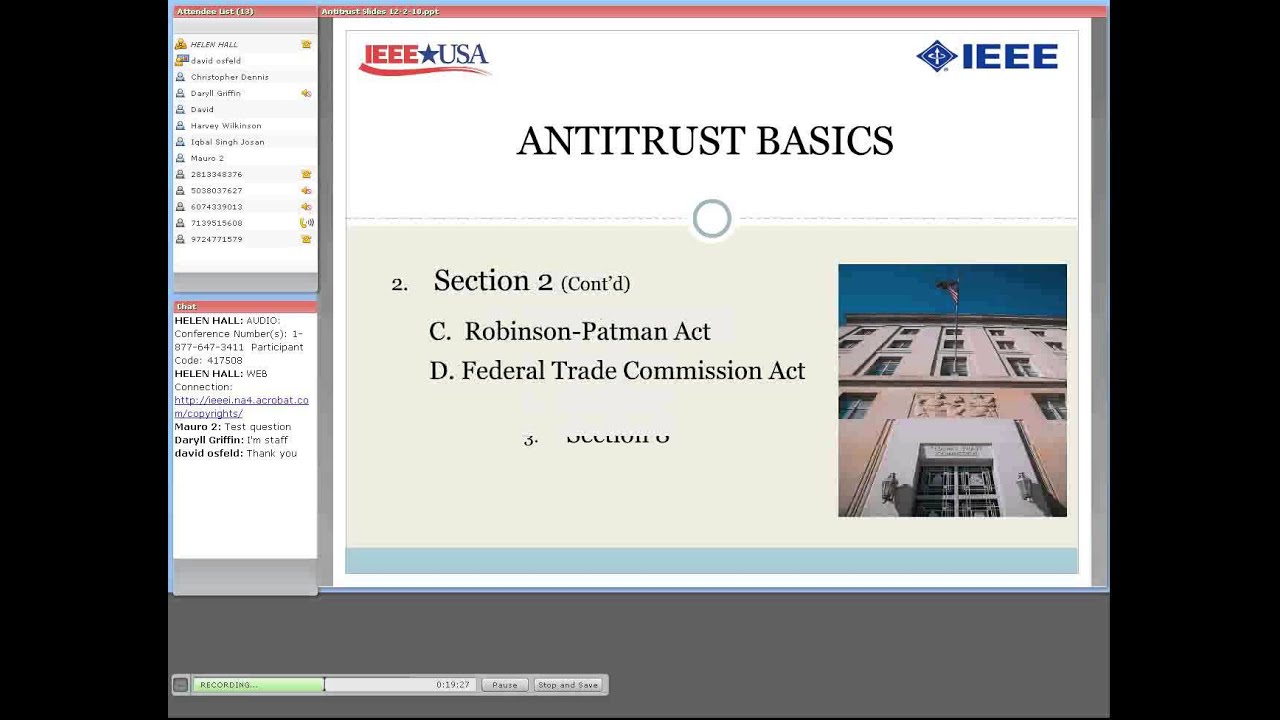Open the ieeei.na4.acrobat.com copyrights link in chat
Viewport: 1280px width, 720px height.
[x=241, y=407]
